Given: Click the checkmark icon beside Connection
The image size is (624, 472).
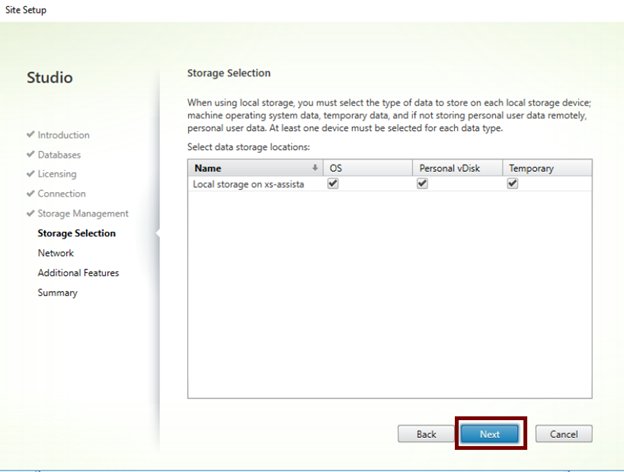Looking at the screenshot, I should click(31, 193).
